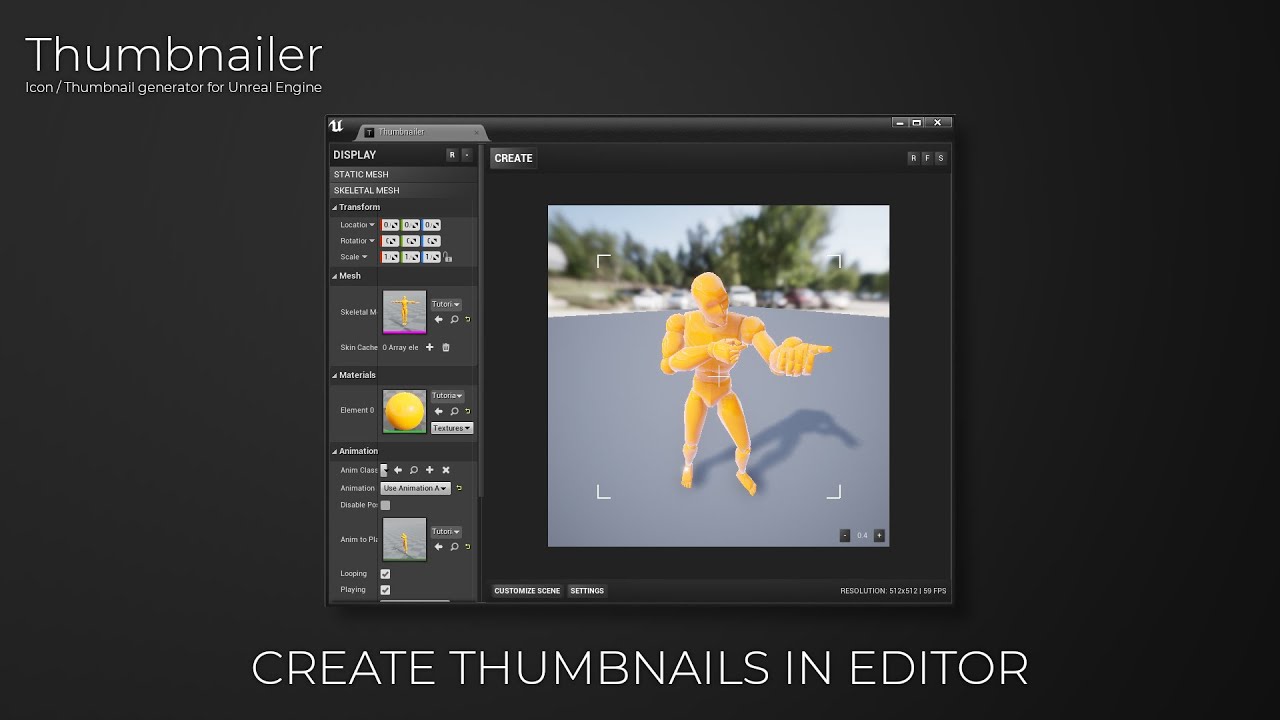The width and height of the screenshot is (1280, 720).
Task: Create new Anim Class with plus icon
Action: click(430, 470)
